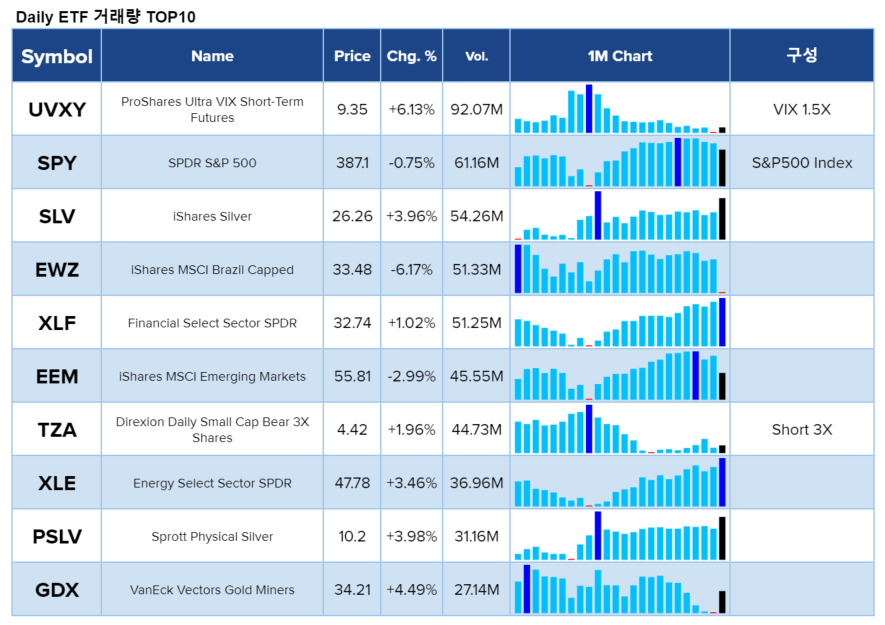Open Financial Select Sector SPDR name
This screenshot has height=625, width=885.
click(x=212, y=323)
